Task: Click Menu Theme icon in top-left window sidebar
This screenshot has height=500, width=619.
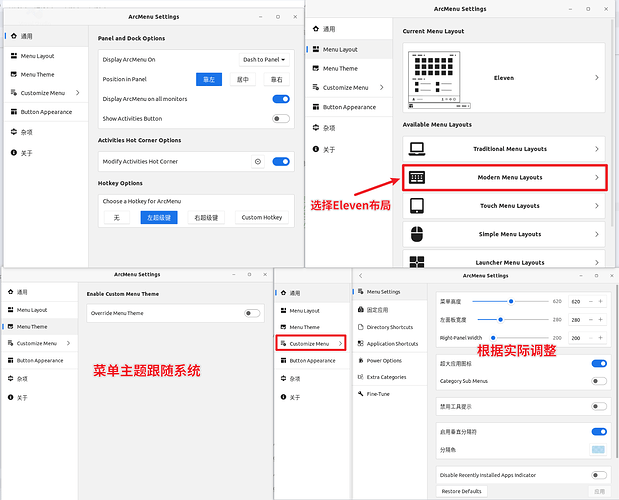Action: tap(14, 74)
